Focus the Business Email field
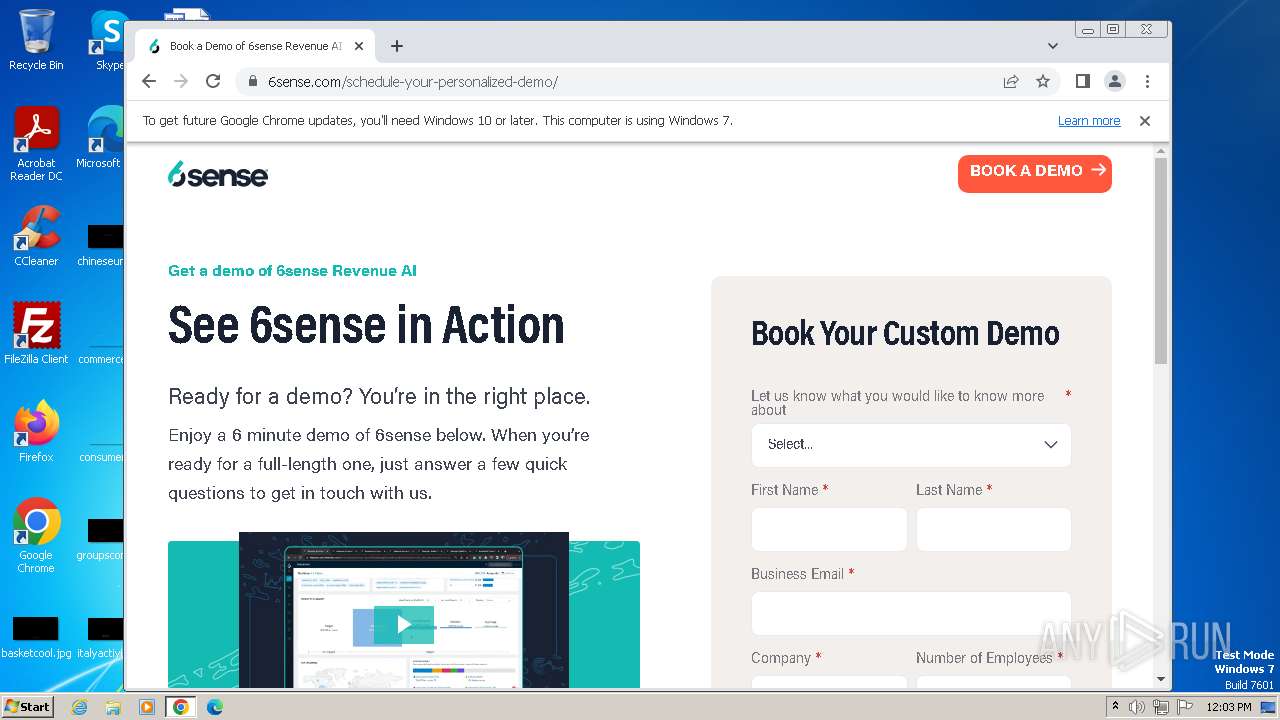The width and height of the screenshot is (1280, 720). [x=911, y=613]
